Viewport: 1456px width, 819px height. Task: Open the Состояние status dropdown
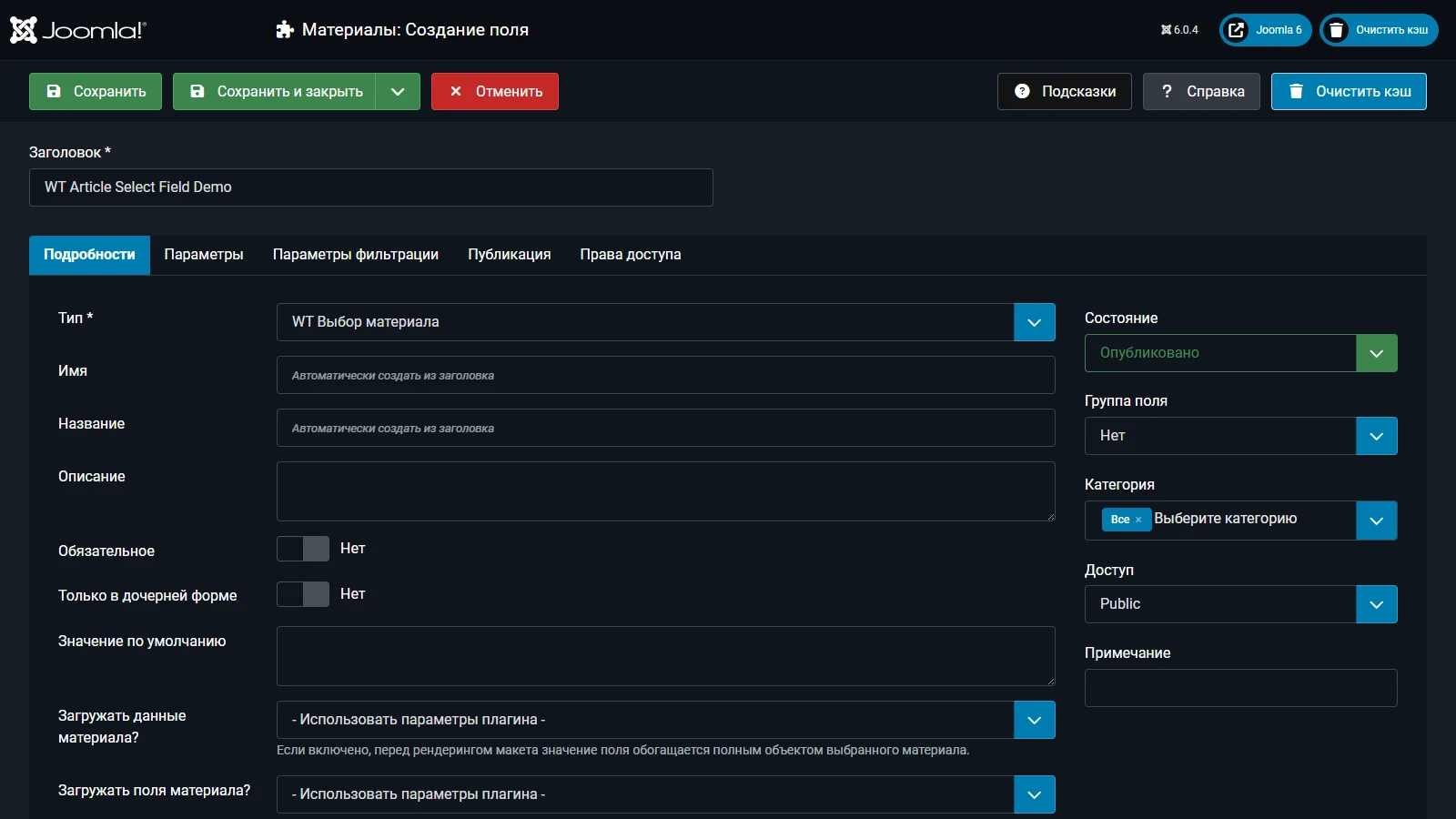pos(1376,353)
